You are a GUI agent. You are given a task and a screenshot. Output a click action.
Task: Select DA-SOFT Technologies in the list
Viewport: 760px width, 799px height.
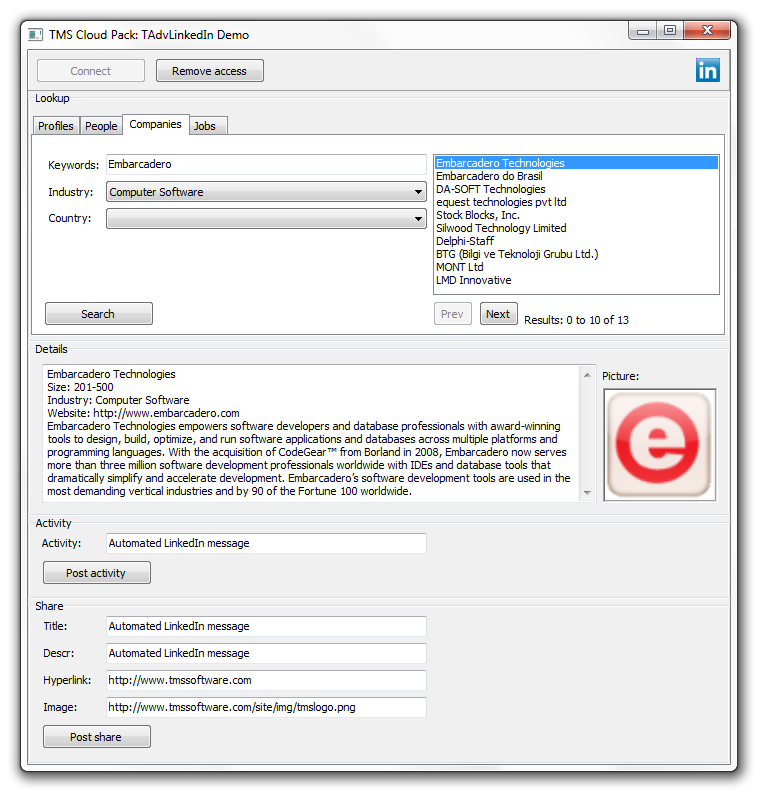(576, 189)
